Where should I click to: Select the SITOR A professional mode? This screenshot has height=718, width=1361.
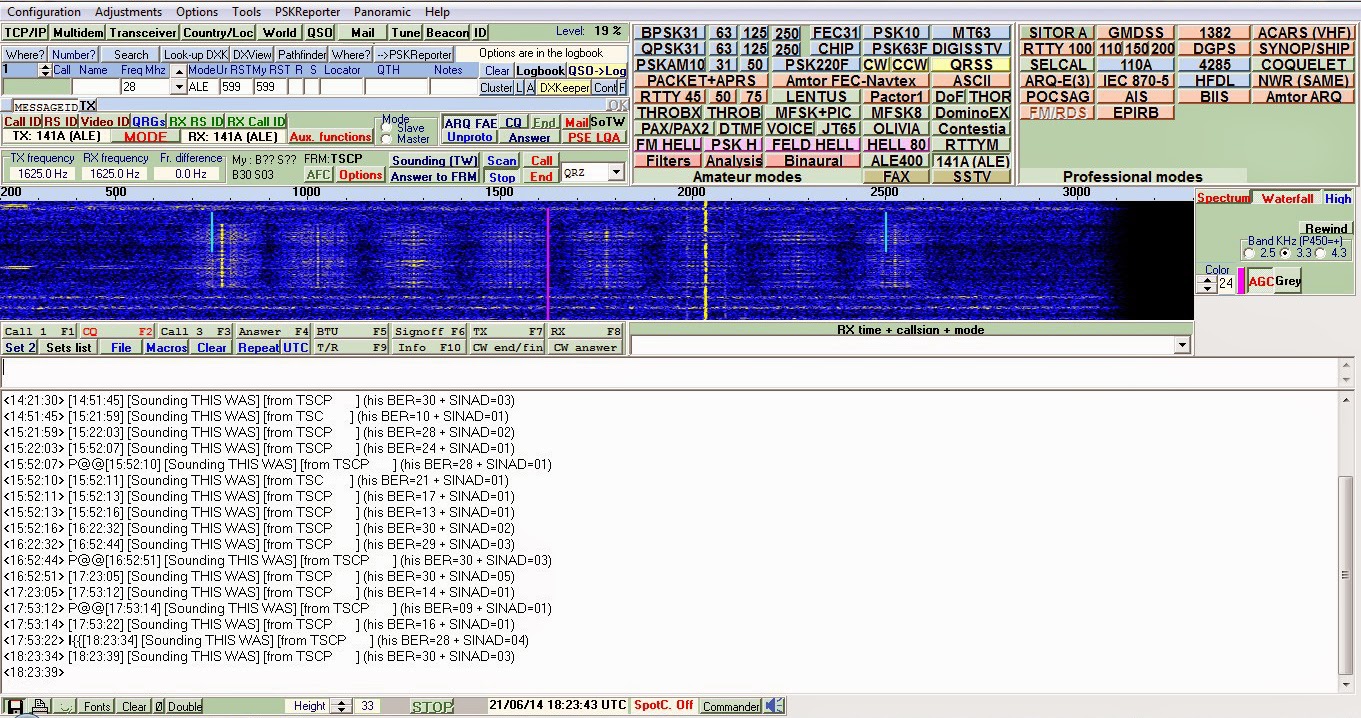[x=1058, y=33]
